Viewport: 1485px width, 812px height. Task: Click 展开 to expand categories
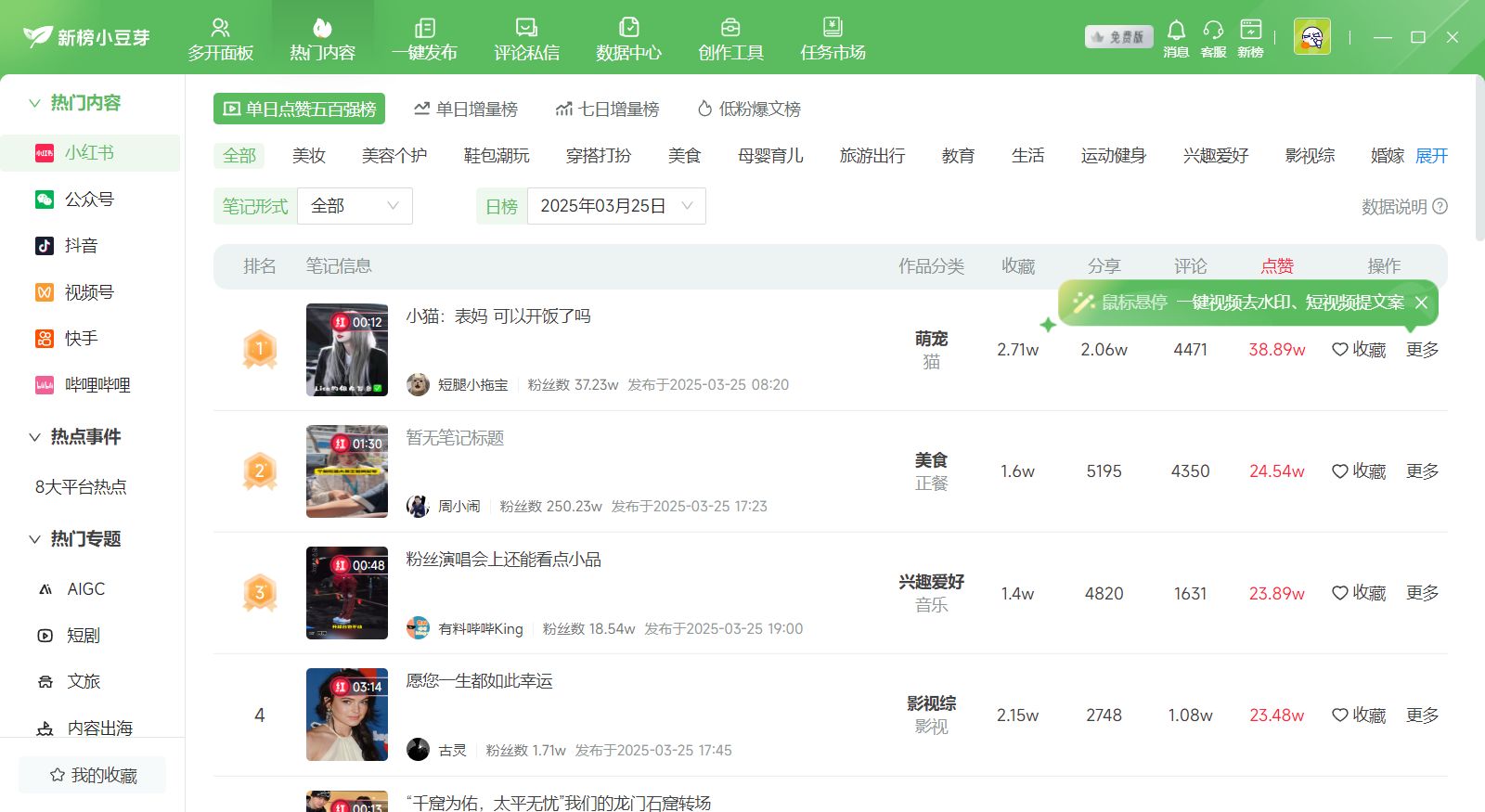click(x=1431, y=156)
